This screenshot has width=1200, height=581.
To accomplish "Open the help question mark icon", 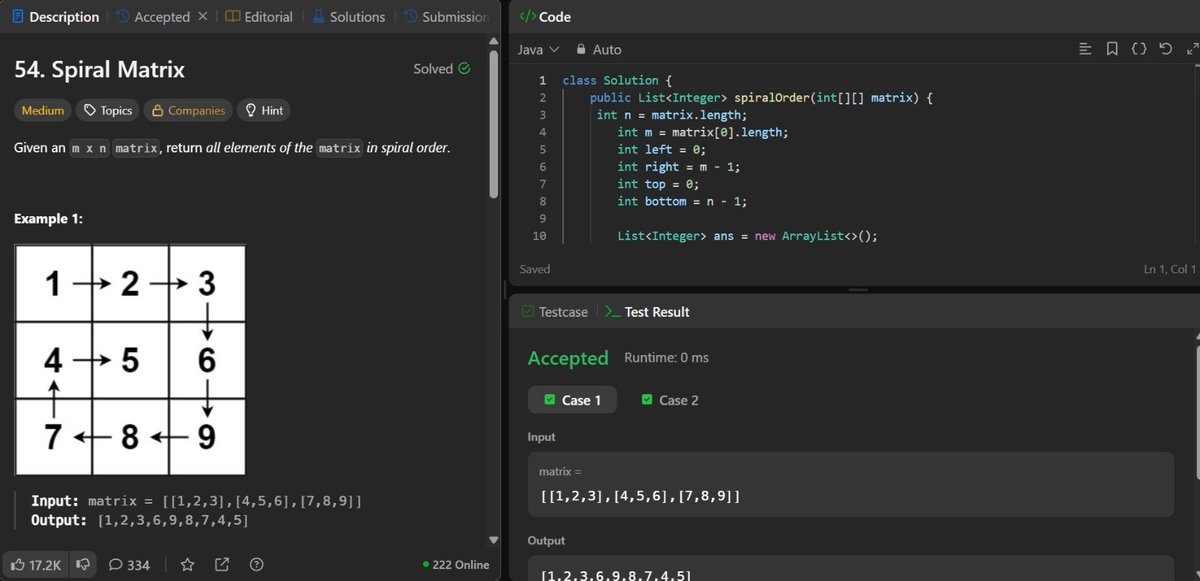I will [256, 564].
